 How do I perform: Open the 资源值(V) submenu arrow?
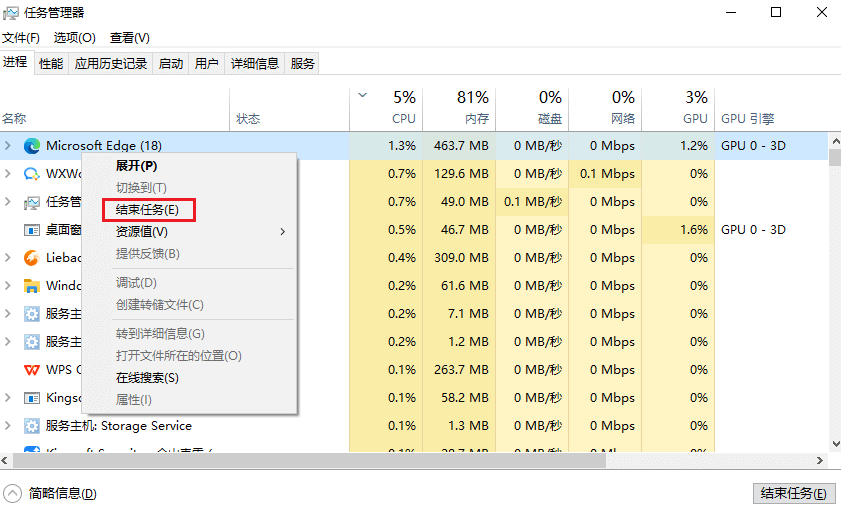[283, 232]
